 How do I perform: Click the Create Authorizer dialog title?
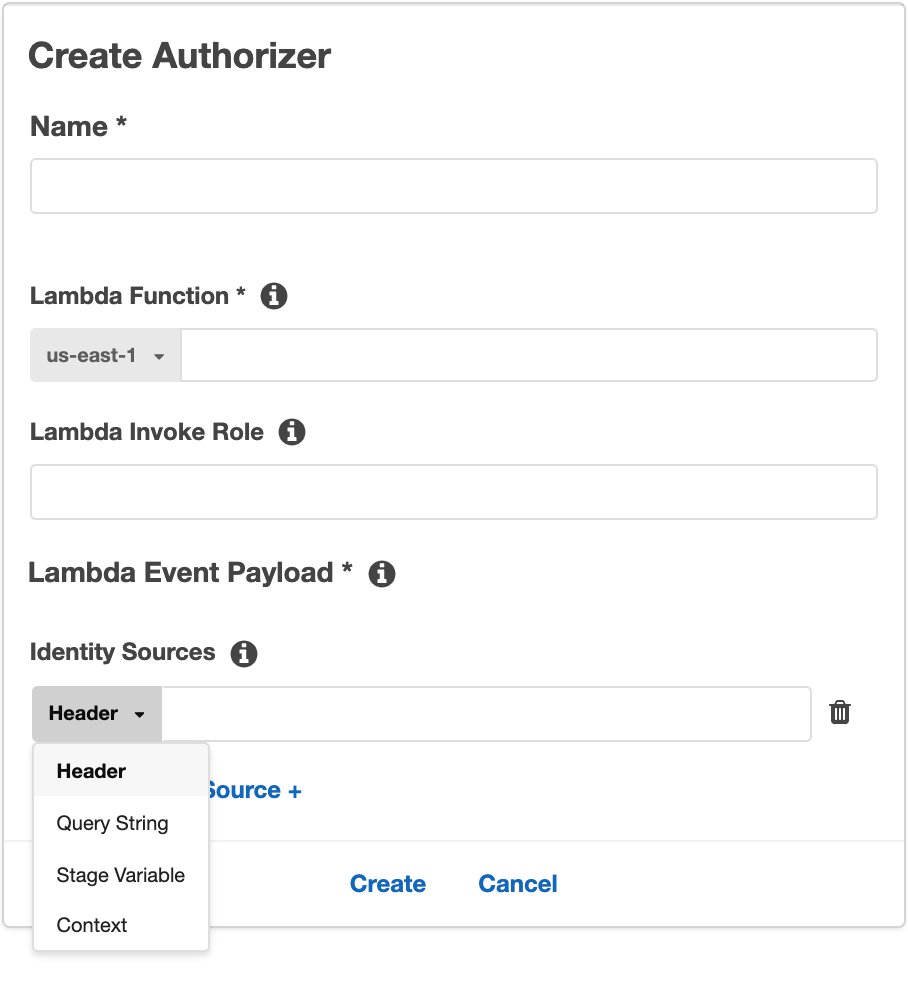point(180,56)
